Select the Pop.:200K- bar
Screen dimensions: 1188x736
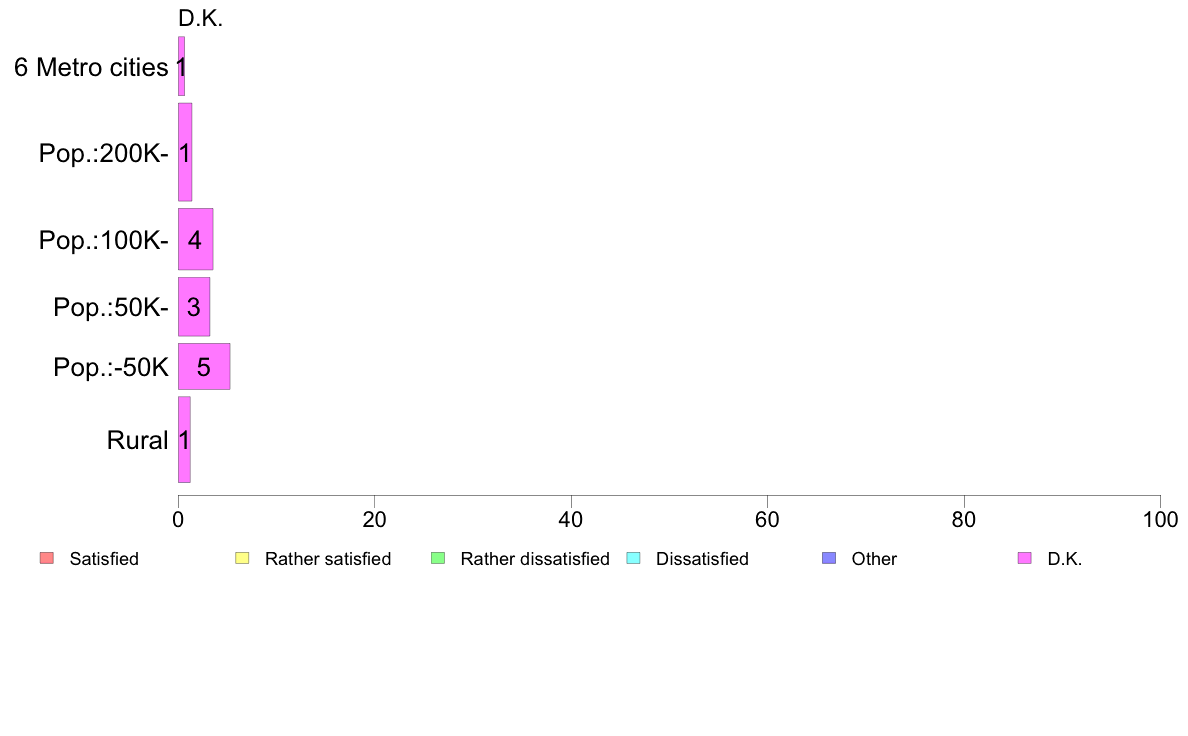(x=185, y=152)
